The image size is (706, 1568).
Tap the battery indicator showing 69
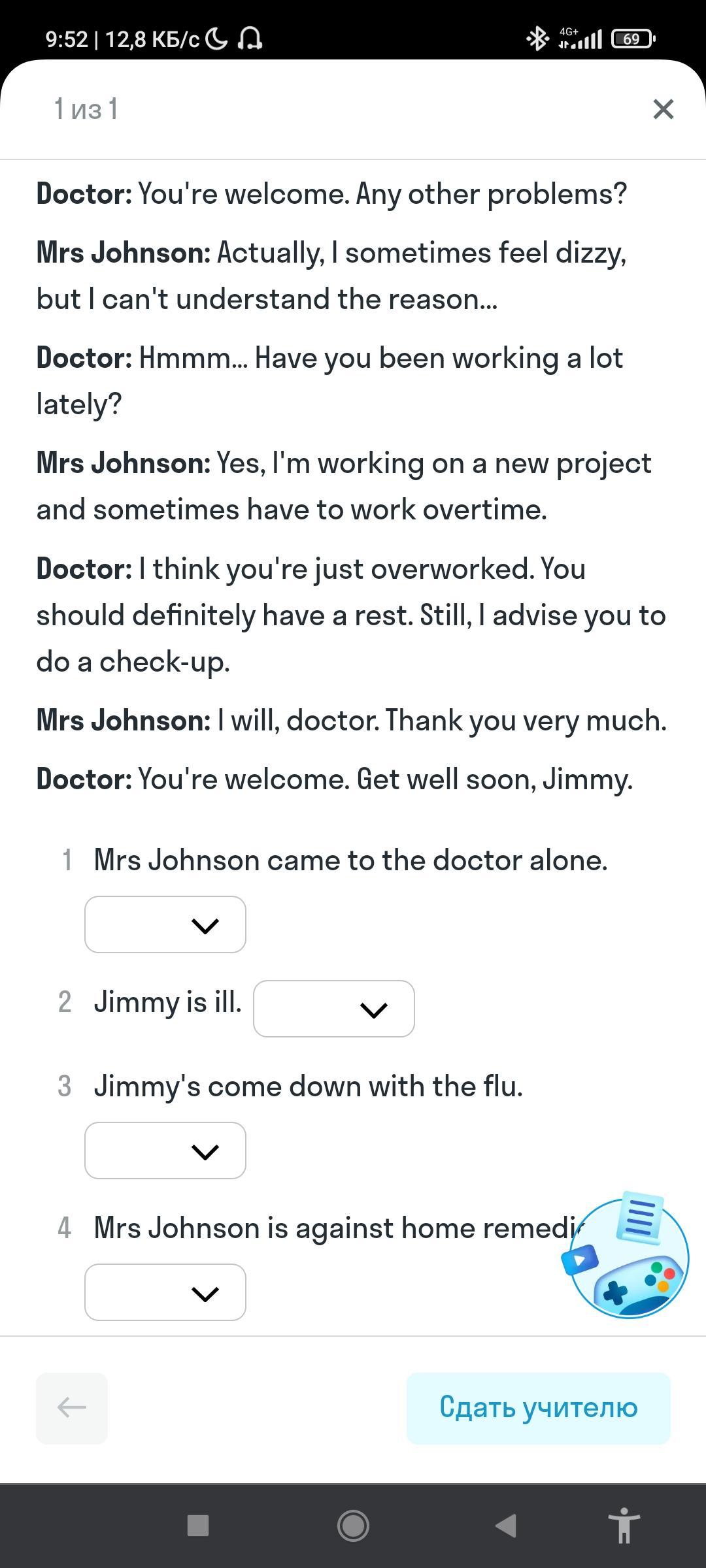pos(633,39)
